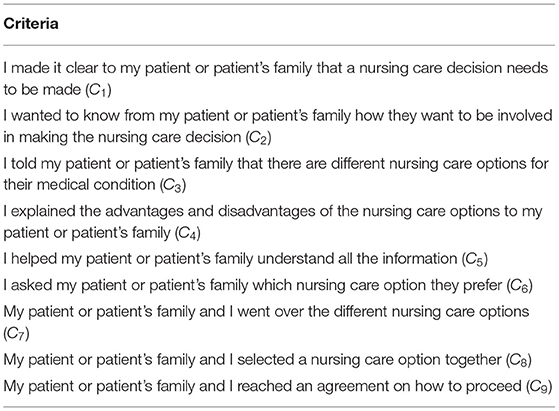559x411 pixels.
Task: Click the 'I told my patient' row
Action: (276, 174)
